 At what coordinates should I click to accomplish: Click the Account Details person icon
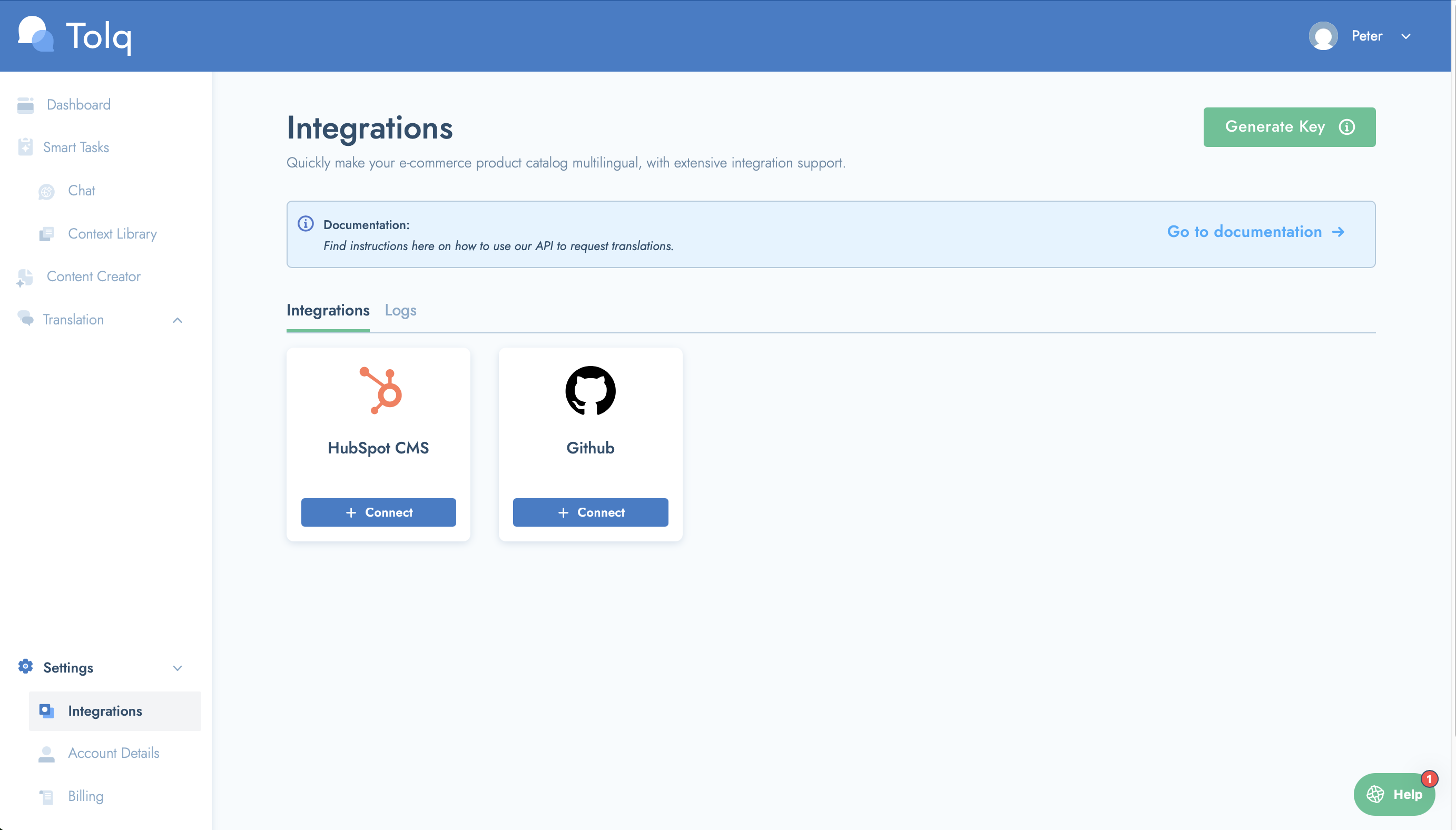[46, 754]
